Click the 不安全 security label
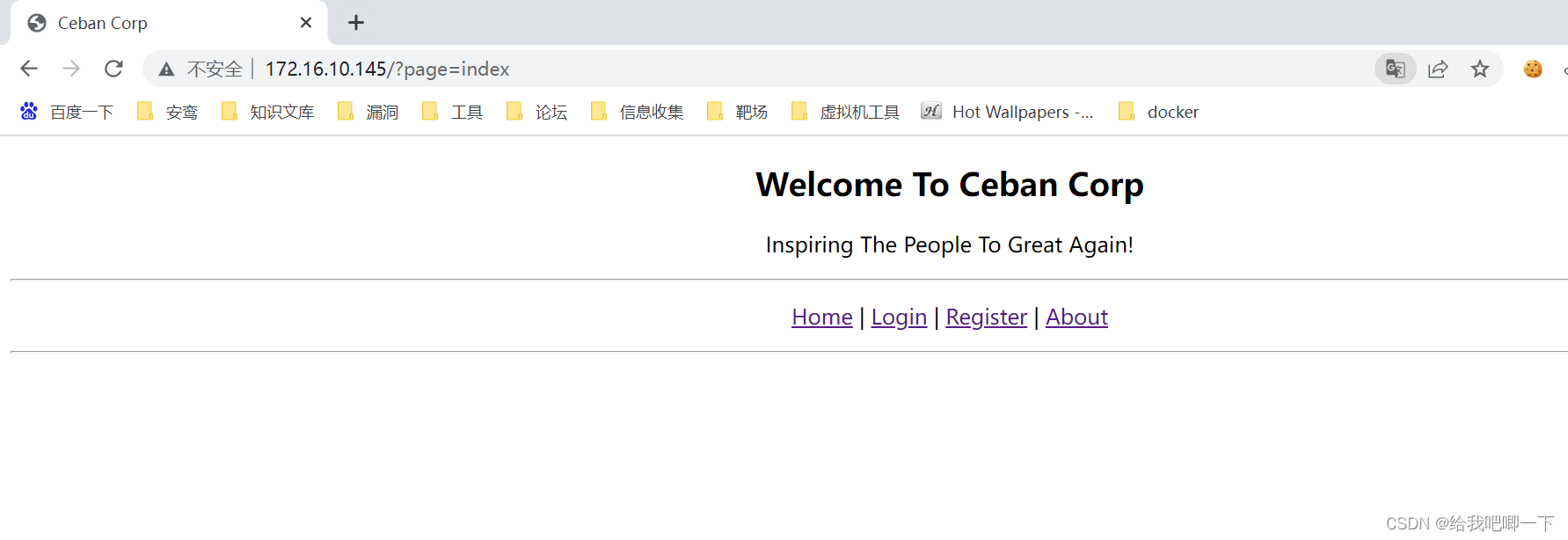 (x=215, y=69)
